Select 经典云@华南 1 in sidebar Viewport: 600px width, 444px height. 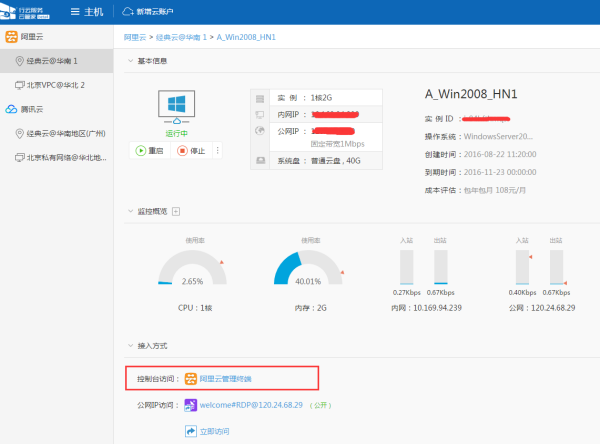pyautogui.click(x=57, y=61)
